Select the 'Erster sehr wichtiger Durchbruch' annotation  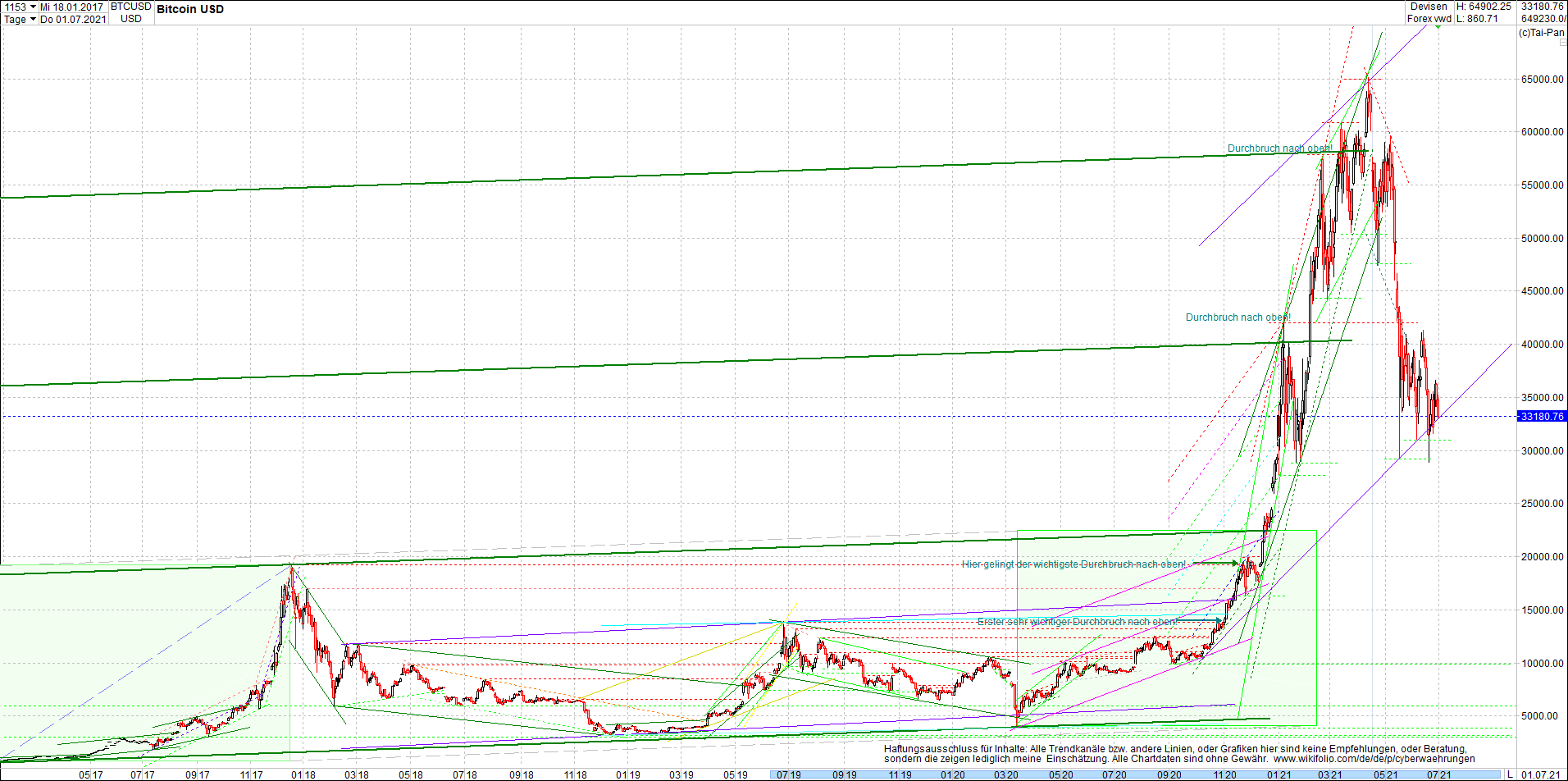1077,622
